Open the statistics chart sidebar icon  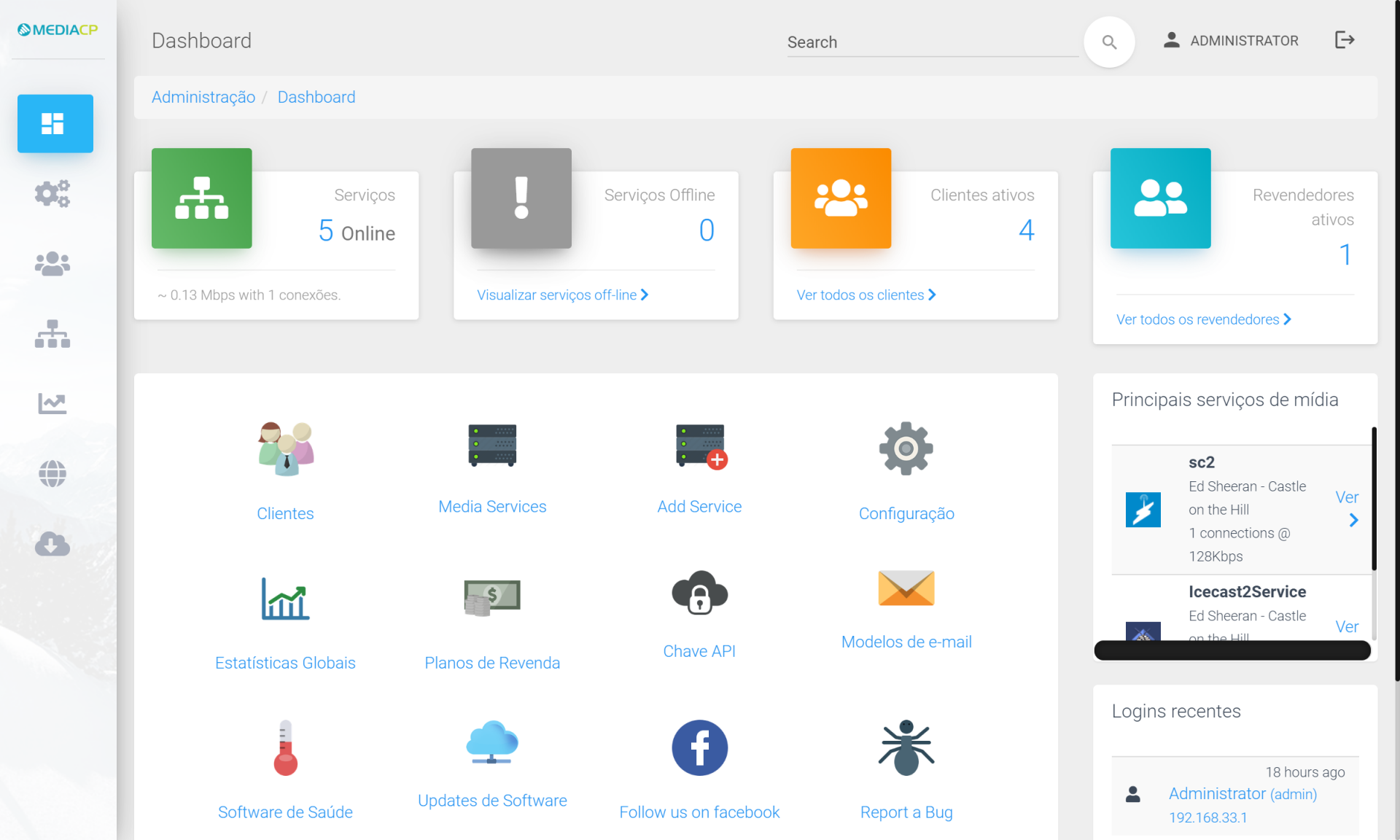(51, 402)
